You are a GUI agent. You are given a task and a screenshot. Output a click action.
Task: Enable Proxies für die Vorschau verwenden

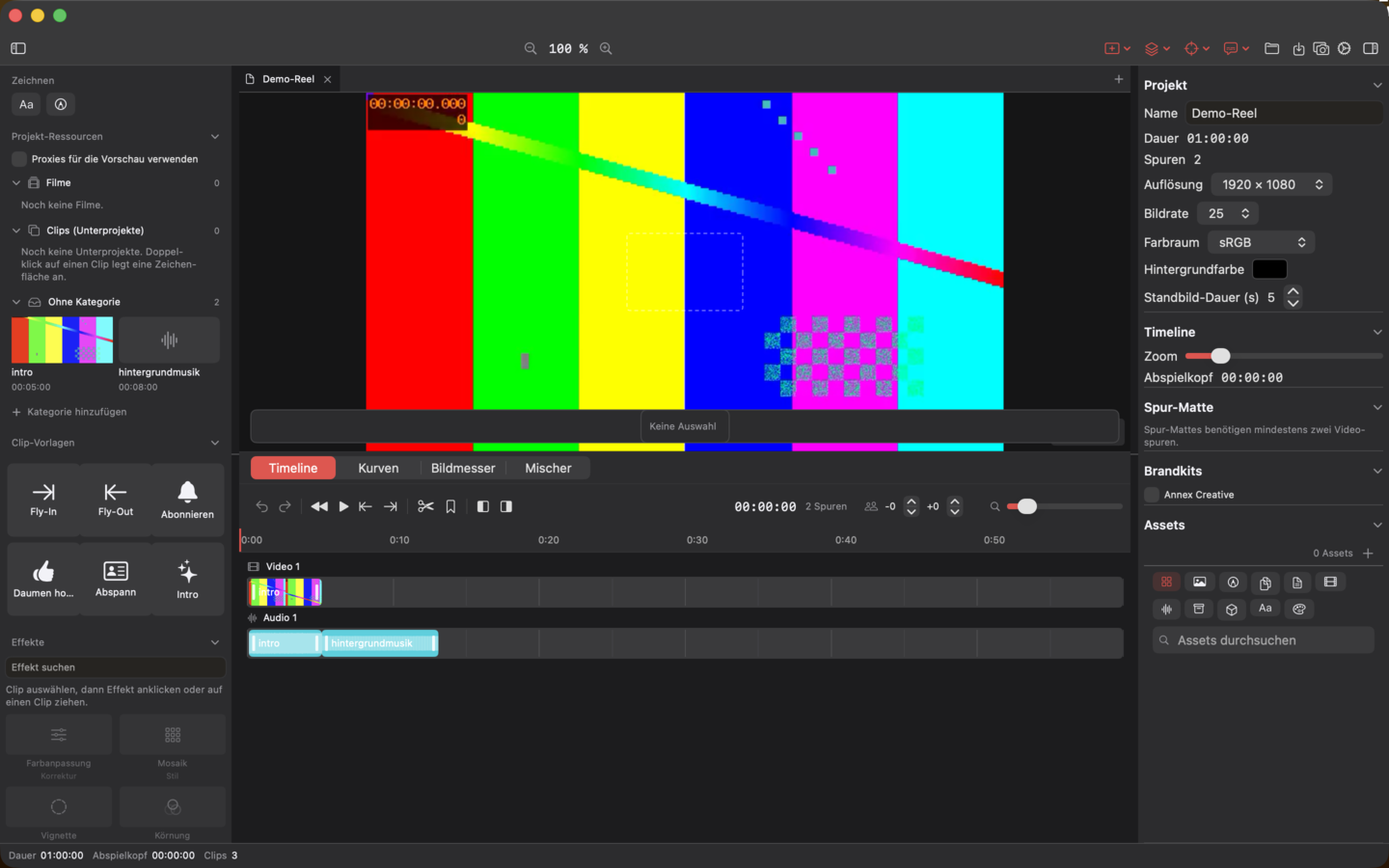[x=19, y=159]
